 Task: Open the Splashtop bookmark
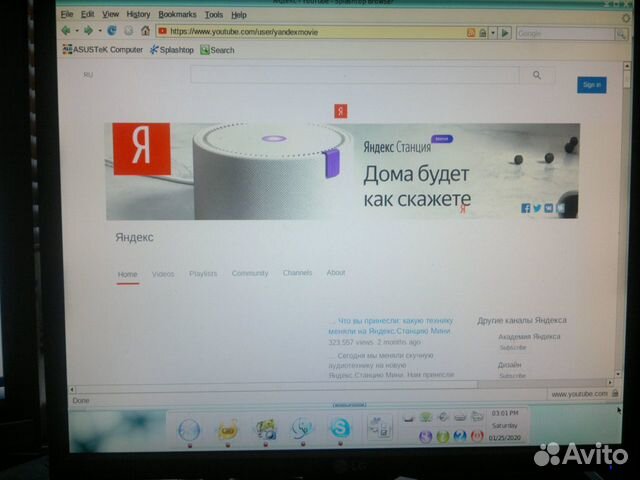pos(172,50)
